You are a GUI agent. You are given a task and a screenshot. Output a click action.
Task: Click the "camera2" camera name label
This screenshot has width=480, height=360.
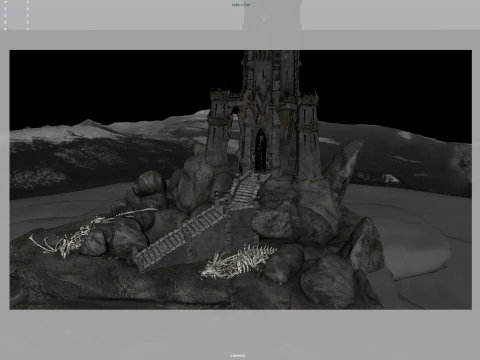pos(238,355)
